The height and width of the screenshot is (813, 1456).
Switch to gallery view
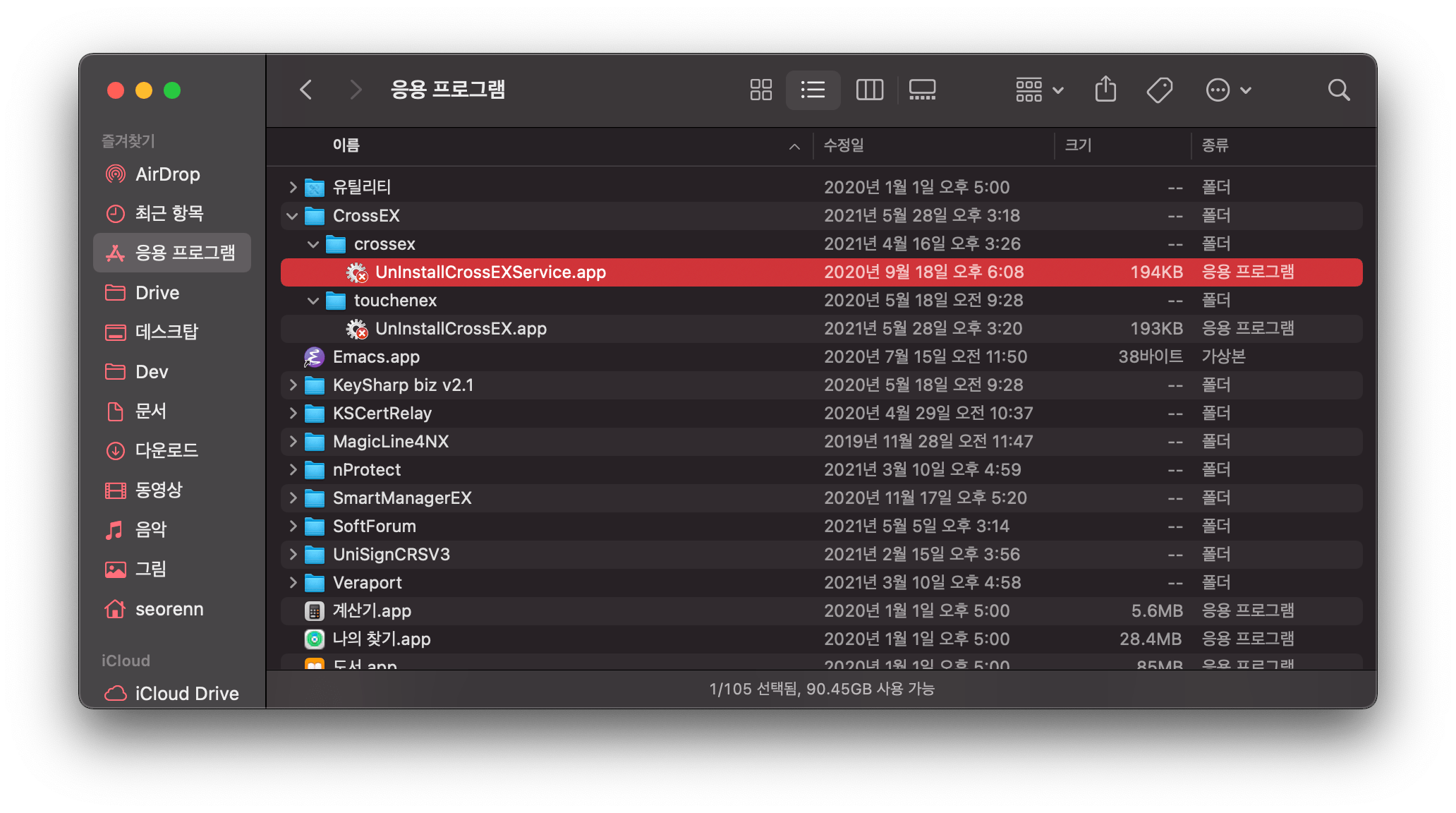(x=922, y=90)
